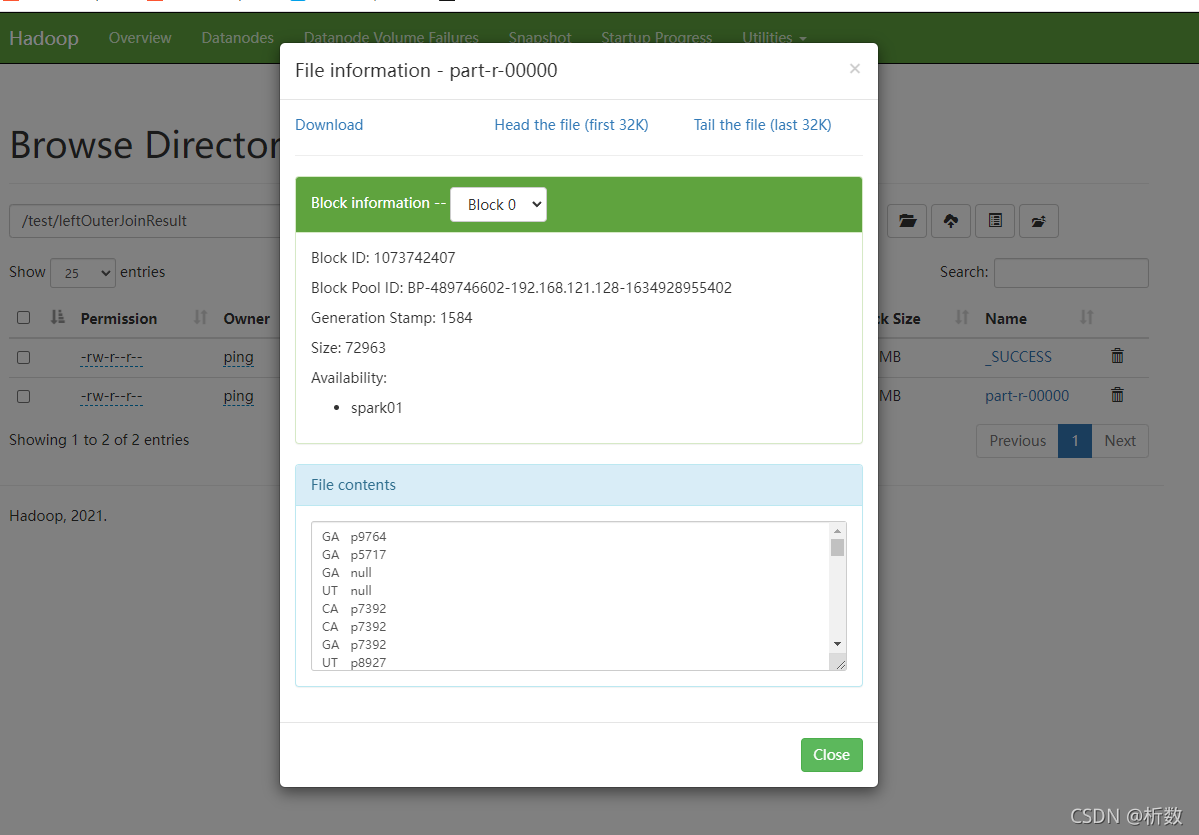The height and width of the screenshot is (835, 1199).
Task: Click the Download link
Action: click(329, 125)
